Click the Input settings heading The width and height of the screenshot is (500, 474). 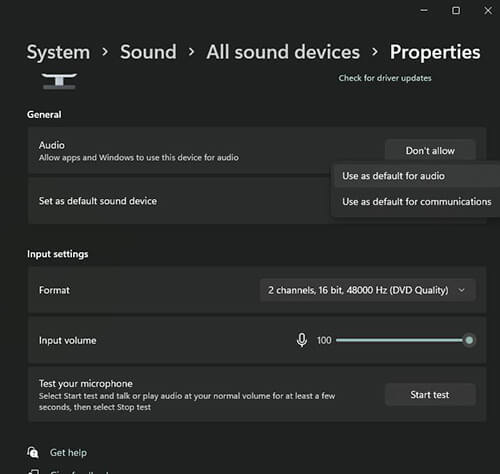pos(58,254)
